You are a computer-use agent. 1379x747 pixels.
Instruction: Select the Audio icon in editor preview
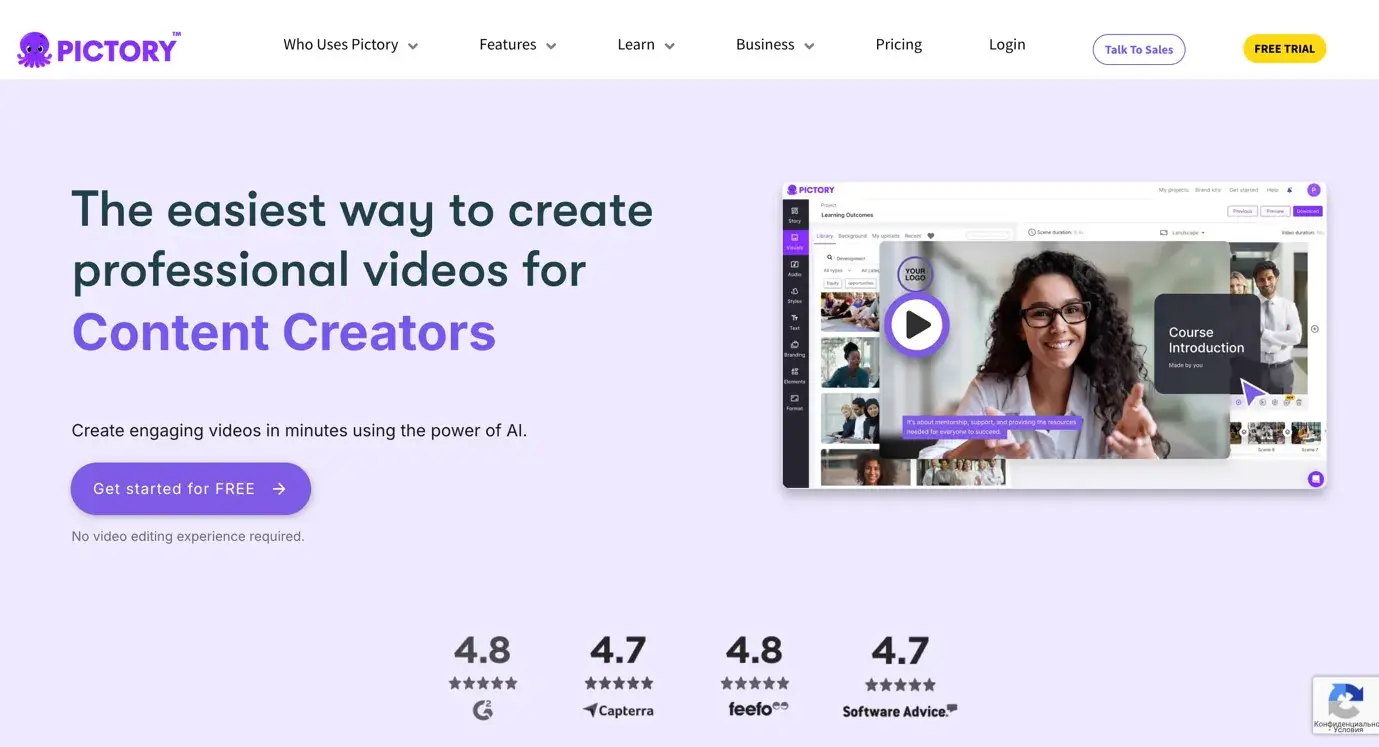795,268
